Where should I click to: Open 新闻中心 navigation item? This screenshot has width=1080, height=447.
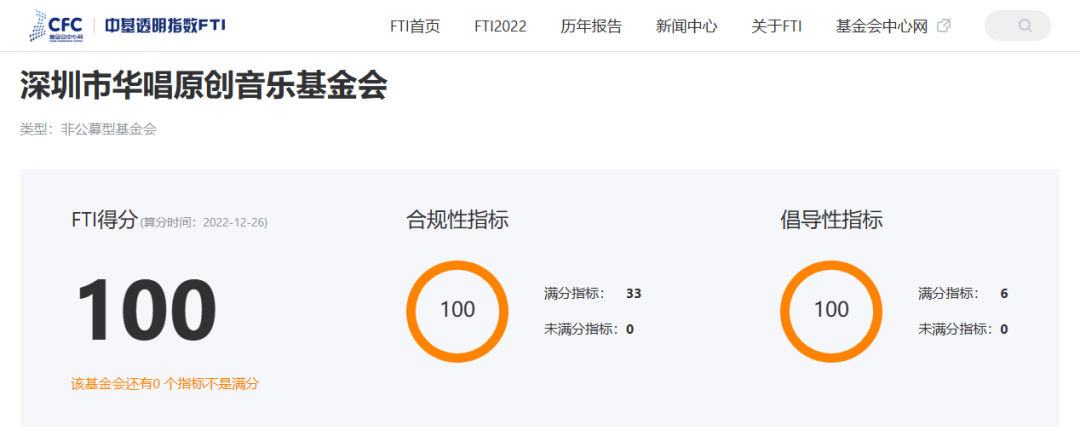686,26
